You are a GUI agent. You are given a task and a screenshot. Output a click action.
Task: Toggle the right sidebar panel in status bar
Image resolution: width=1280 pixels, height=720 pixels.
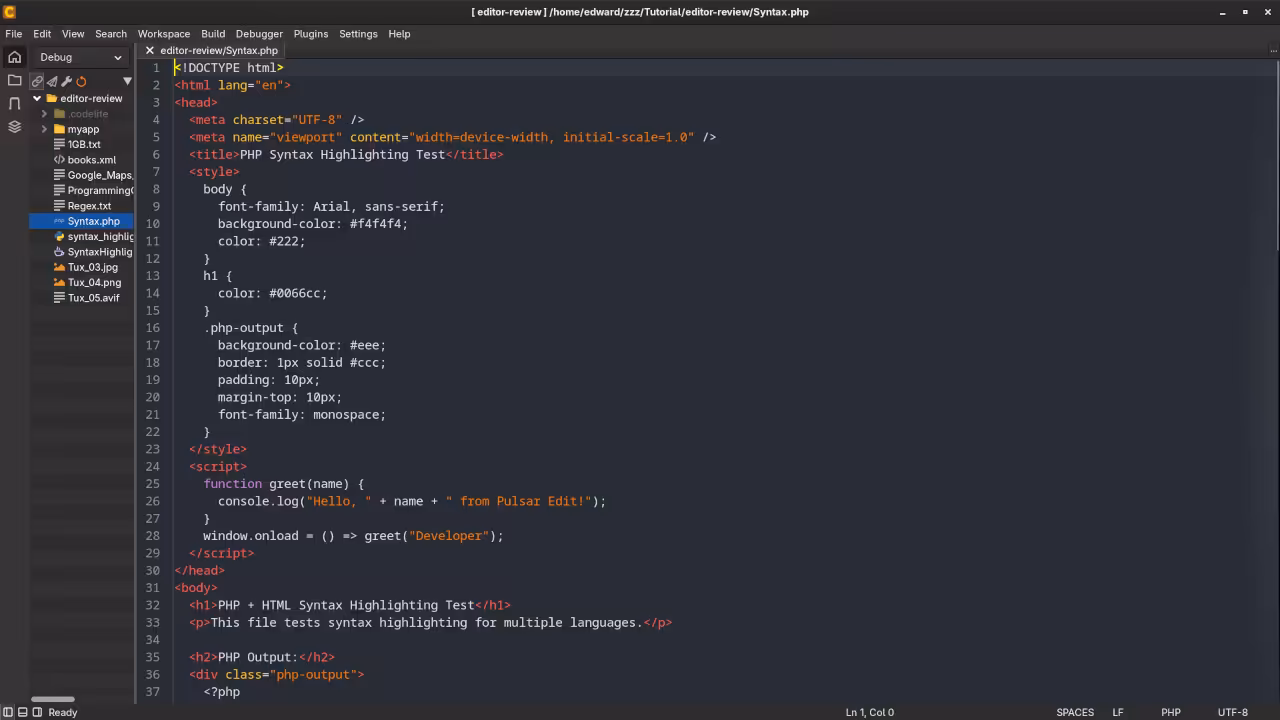pos(37,712)
